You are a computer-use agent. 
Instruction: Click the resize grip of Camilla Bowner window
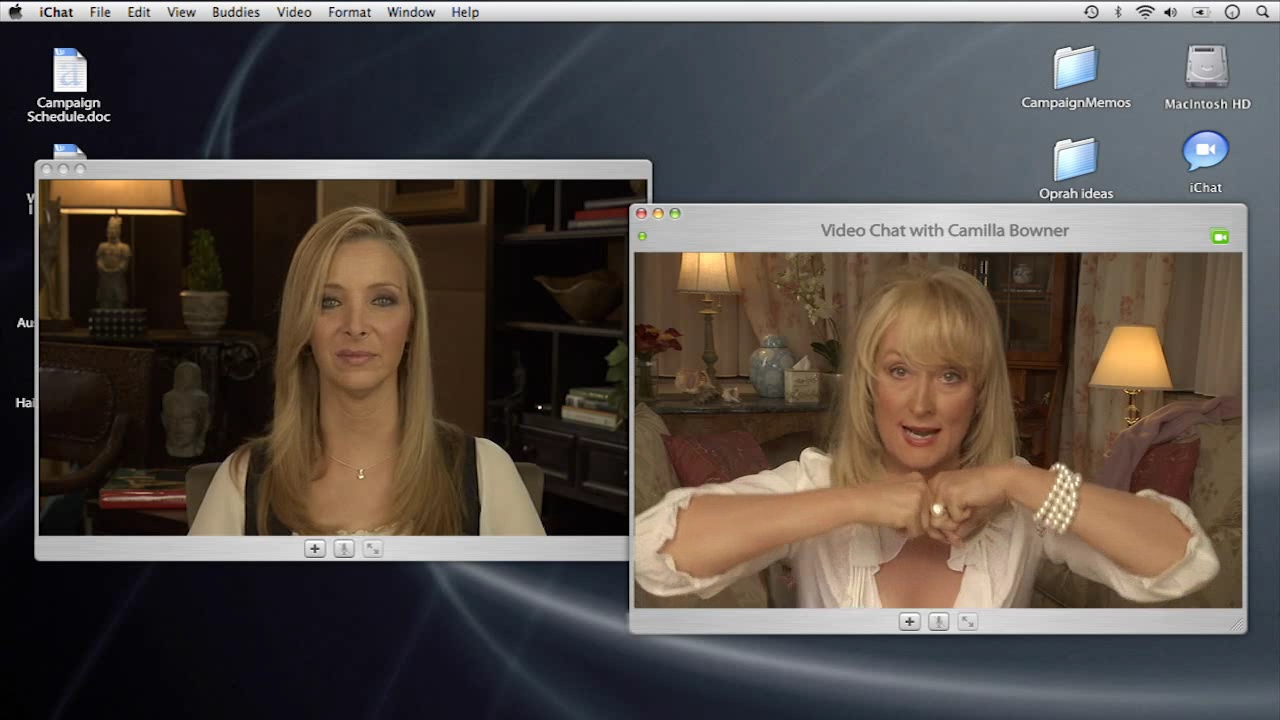click(x=1237, y=624)
